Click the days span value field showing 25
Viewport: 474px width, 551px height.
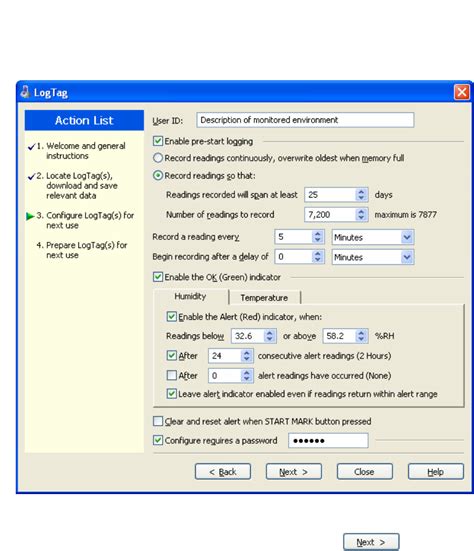331,195
